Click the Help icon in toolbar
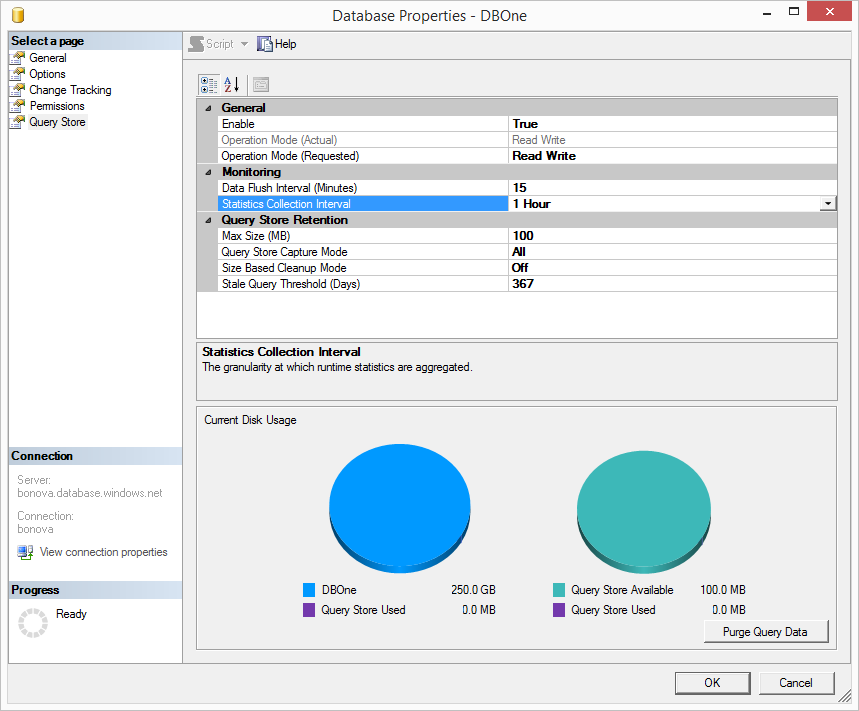The width and height of the screenshot is (859, 711). click(x=265, y=44)
